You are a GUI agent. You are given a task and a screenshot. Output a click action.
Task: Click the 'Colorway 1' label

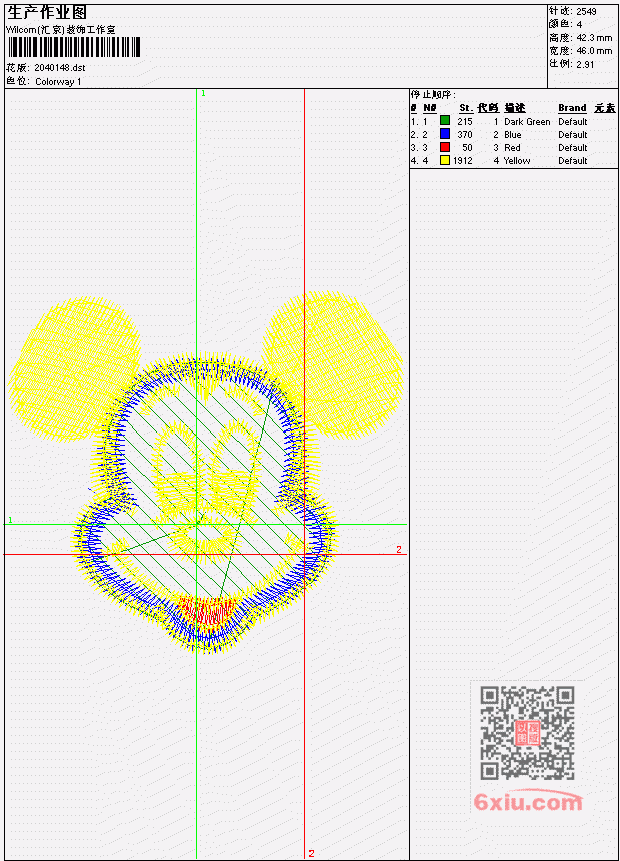pos(58,82)
